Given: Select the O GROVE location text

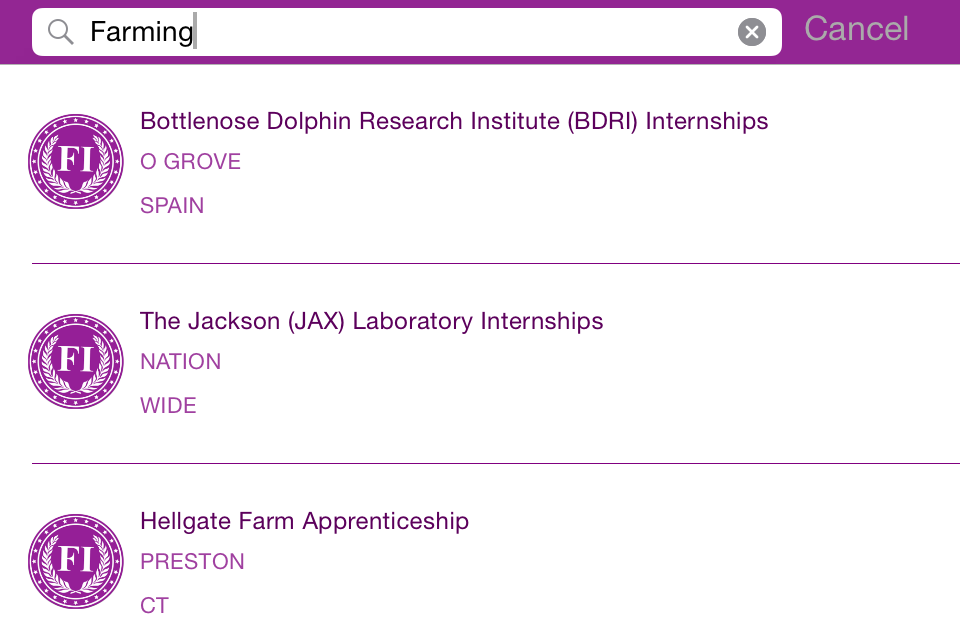Looking at the screenshot, I should pos(190,162).
